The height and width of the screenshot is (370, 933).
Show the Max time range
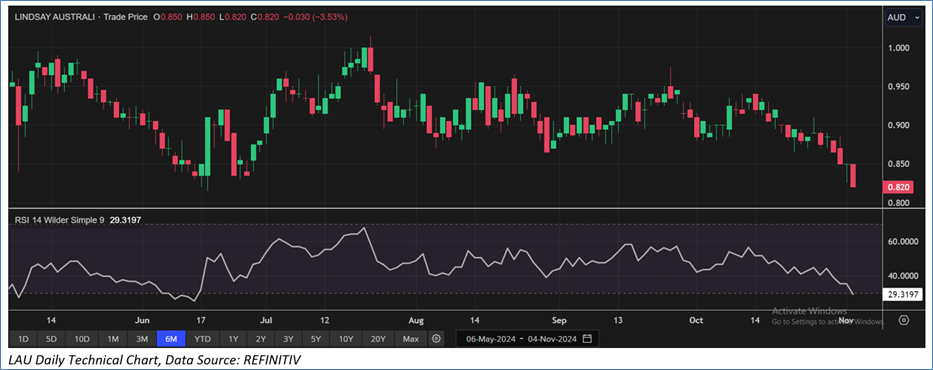point(411,339)
